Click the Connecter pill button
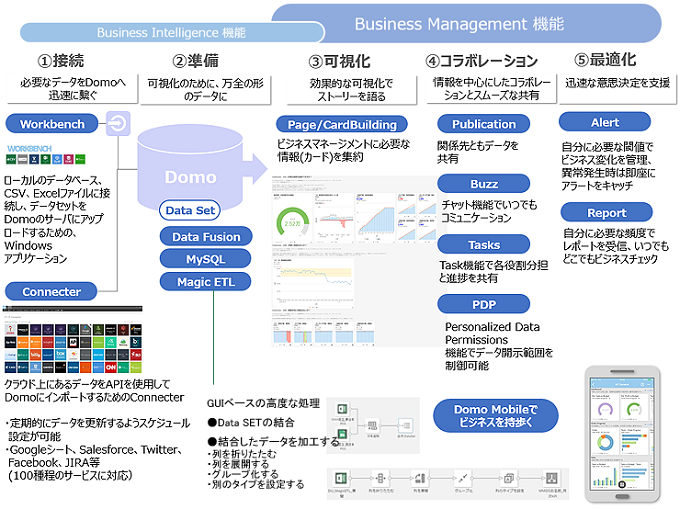Viewport: 680px width, 509px height. point(51,291)
